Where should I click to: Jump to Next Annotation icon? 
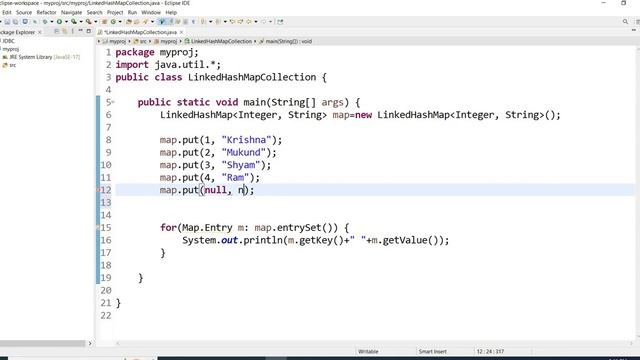[203, 22]
